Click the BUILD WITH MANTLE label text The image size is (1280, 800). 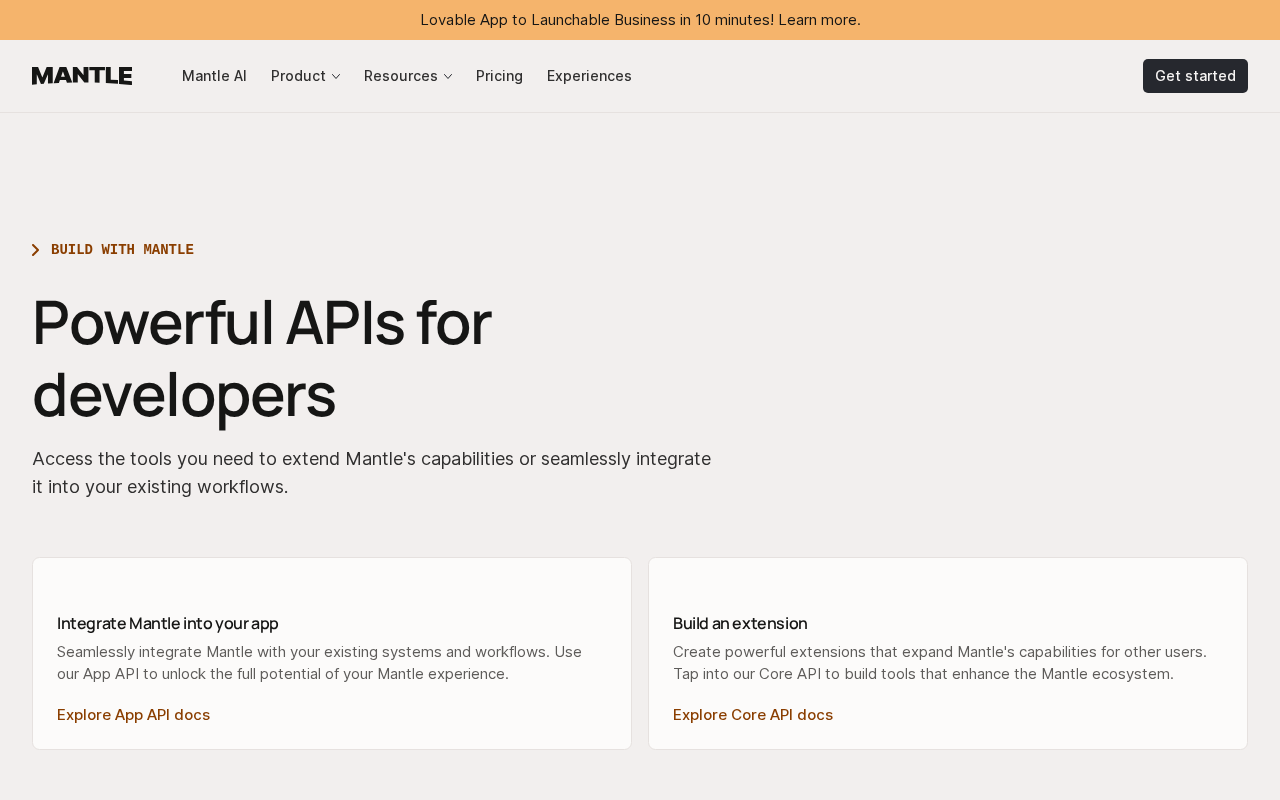pyautogui.click(x=122, y=250)
